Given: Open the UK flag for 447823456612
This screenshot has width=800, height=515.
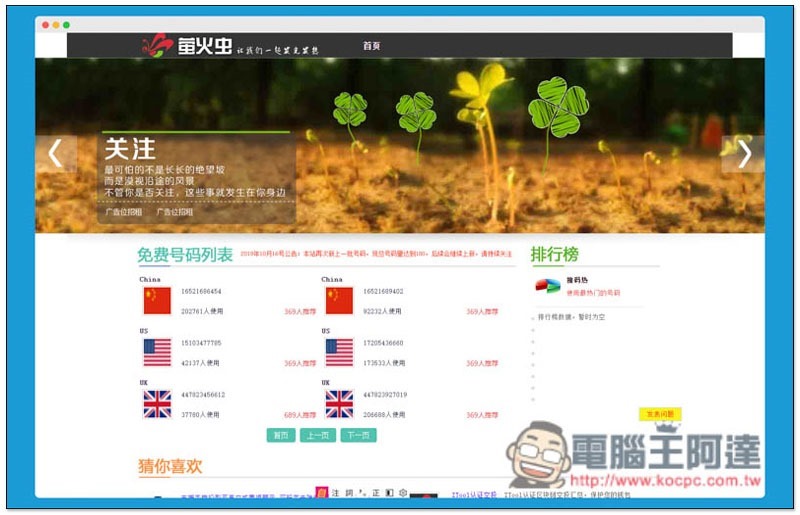Looking at the screenshot, I should point(157,403).
